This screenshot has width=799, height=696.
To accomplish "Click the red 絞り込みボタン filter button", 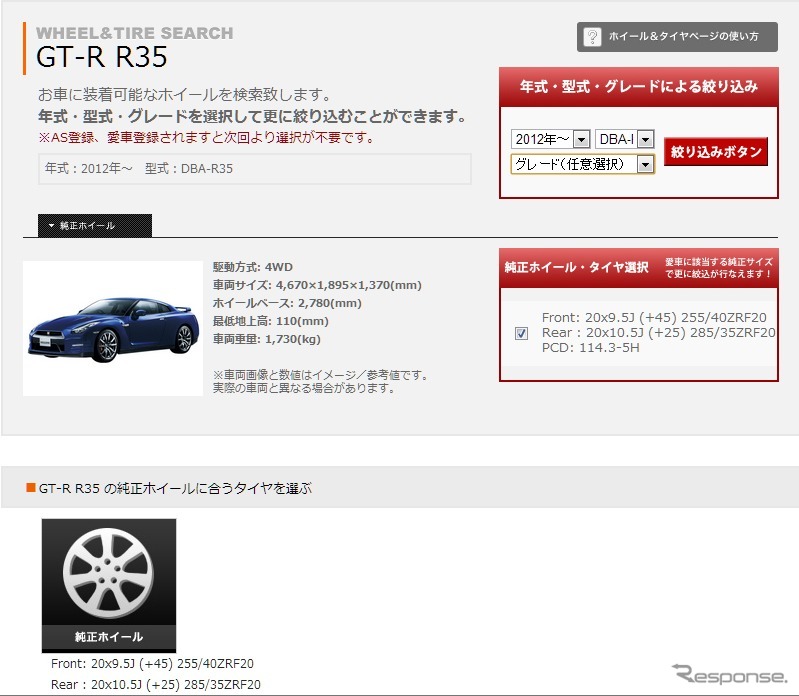I will coord(715,151).
